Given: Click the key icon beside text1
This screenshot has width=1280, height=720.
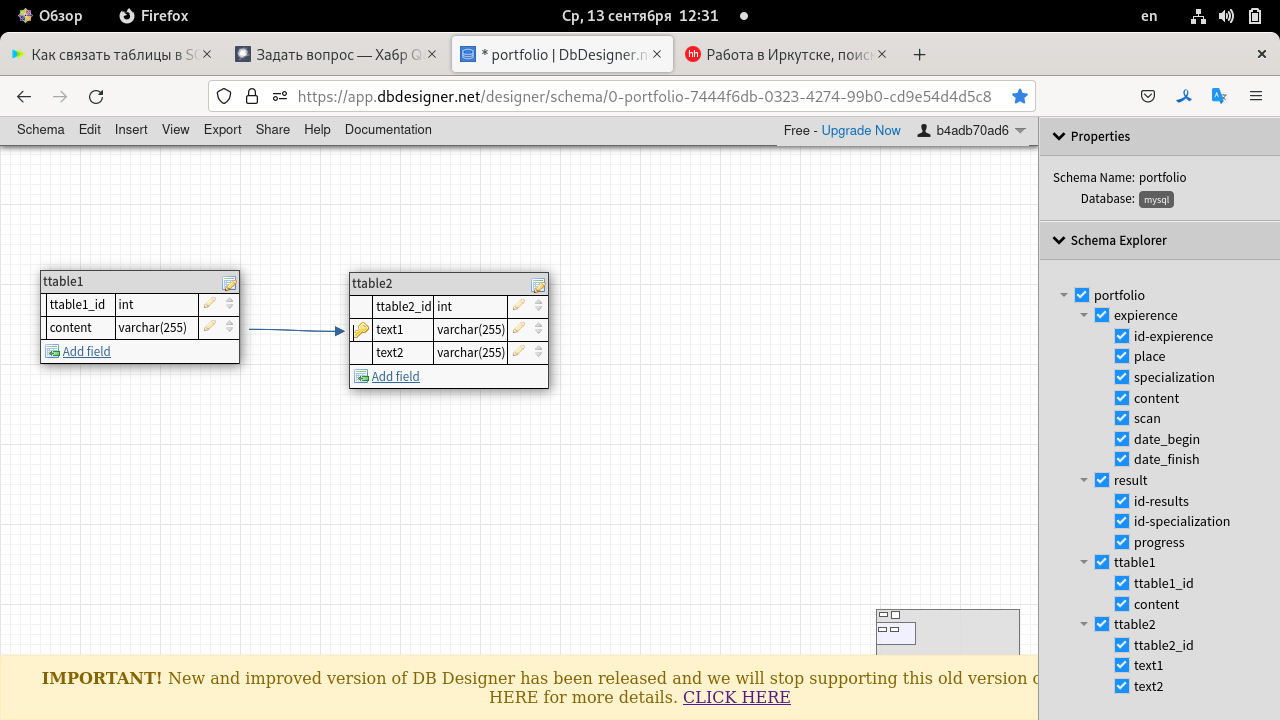Looking at the screenshot, I should pos(361,330).
